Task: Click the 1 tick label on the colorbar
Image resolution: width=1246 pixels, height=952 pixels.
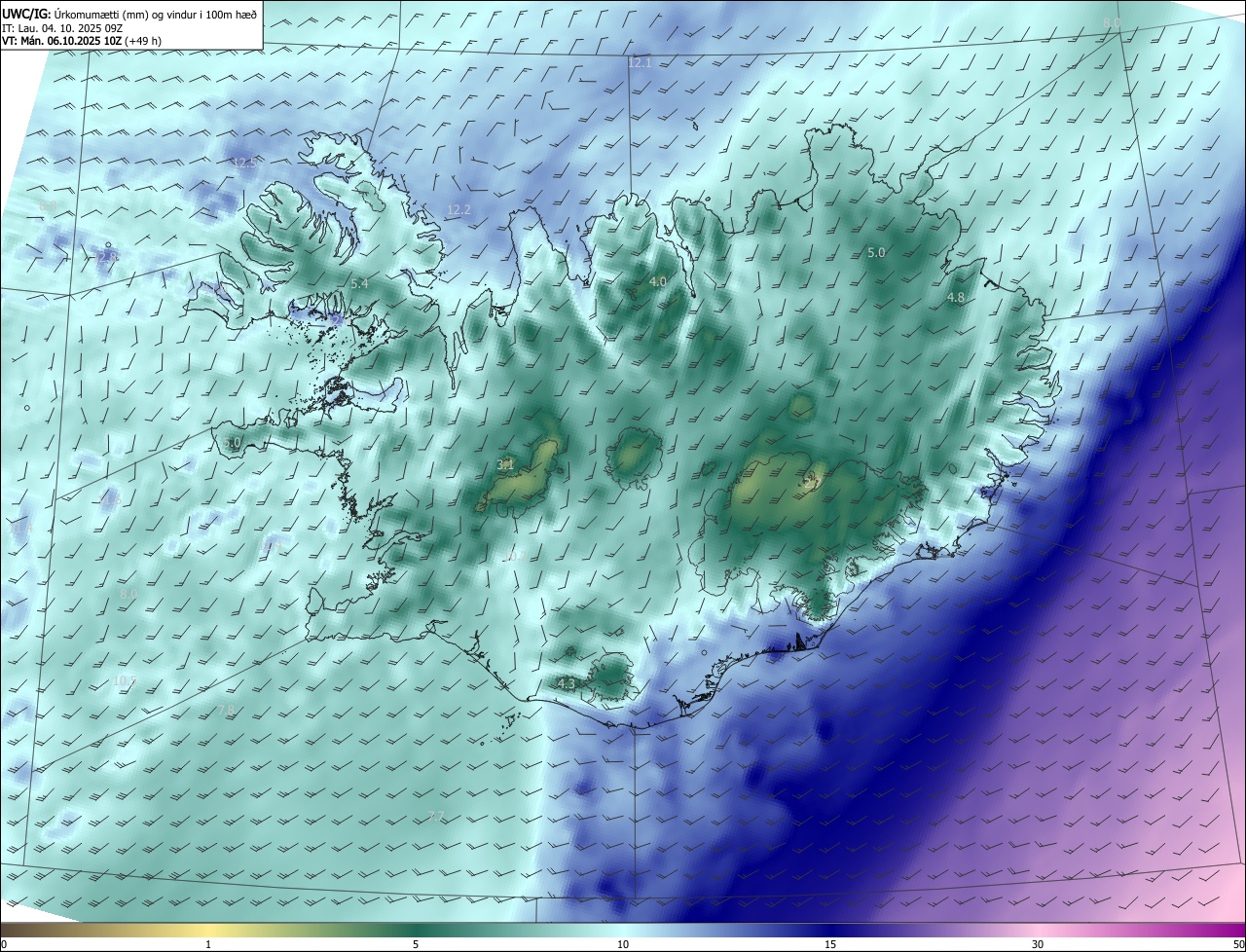Action: (x=208, y=944)
